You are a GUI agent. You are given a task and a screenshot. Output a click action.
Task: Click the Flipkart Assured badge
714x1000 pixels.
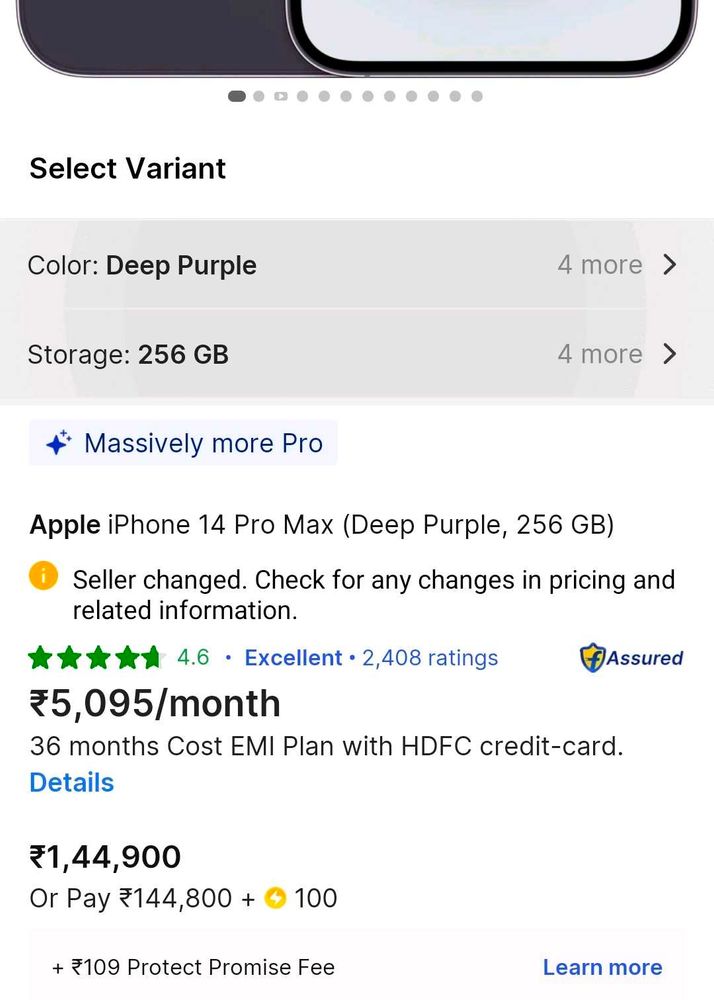[x=631, y=658]
